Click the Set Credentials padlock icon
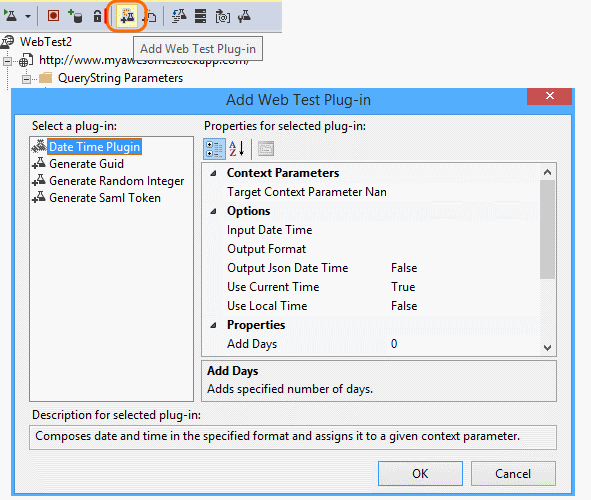The width and height of the screenshot is (591, 500). click(x=97, y=16)
